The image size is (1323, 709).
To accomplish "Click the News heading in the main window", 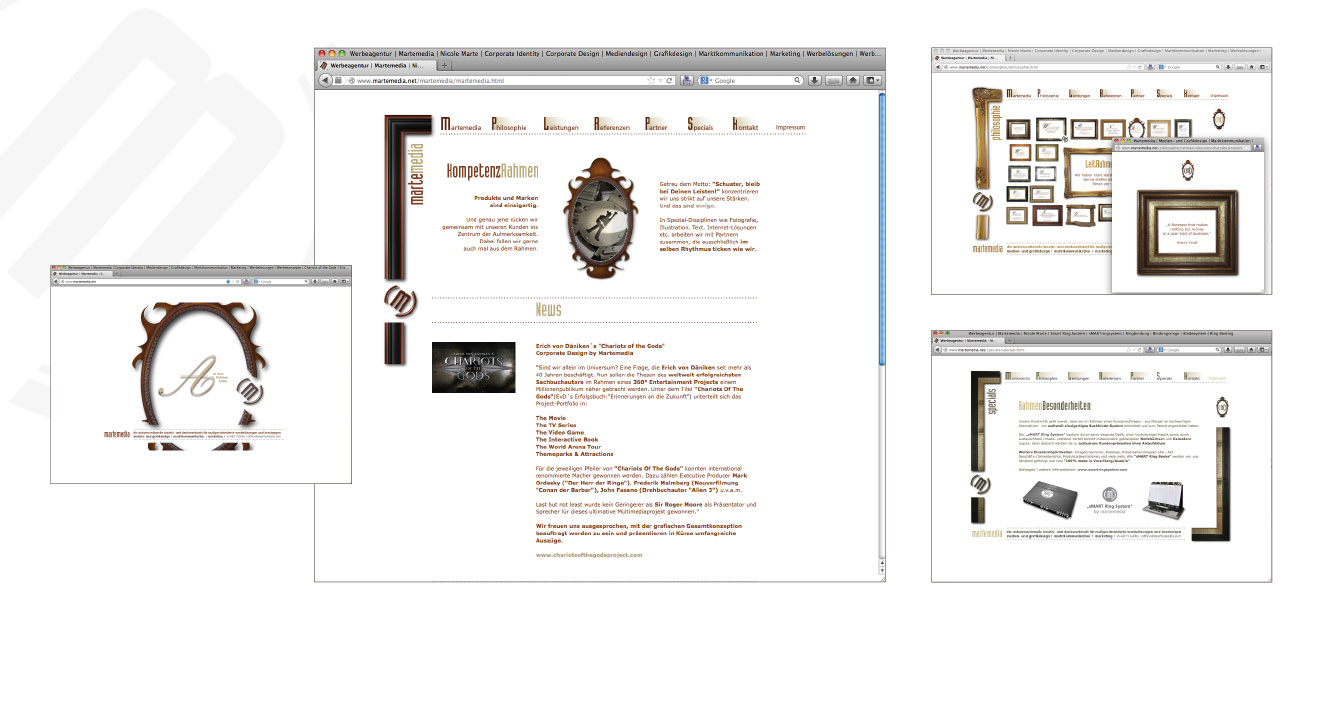I will (548, 310).
